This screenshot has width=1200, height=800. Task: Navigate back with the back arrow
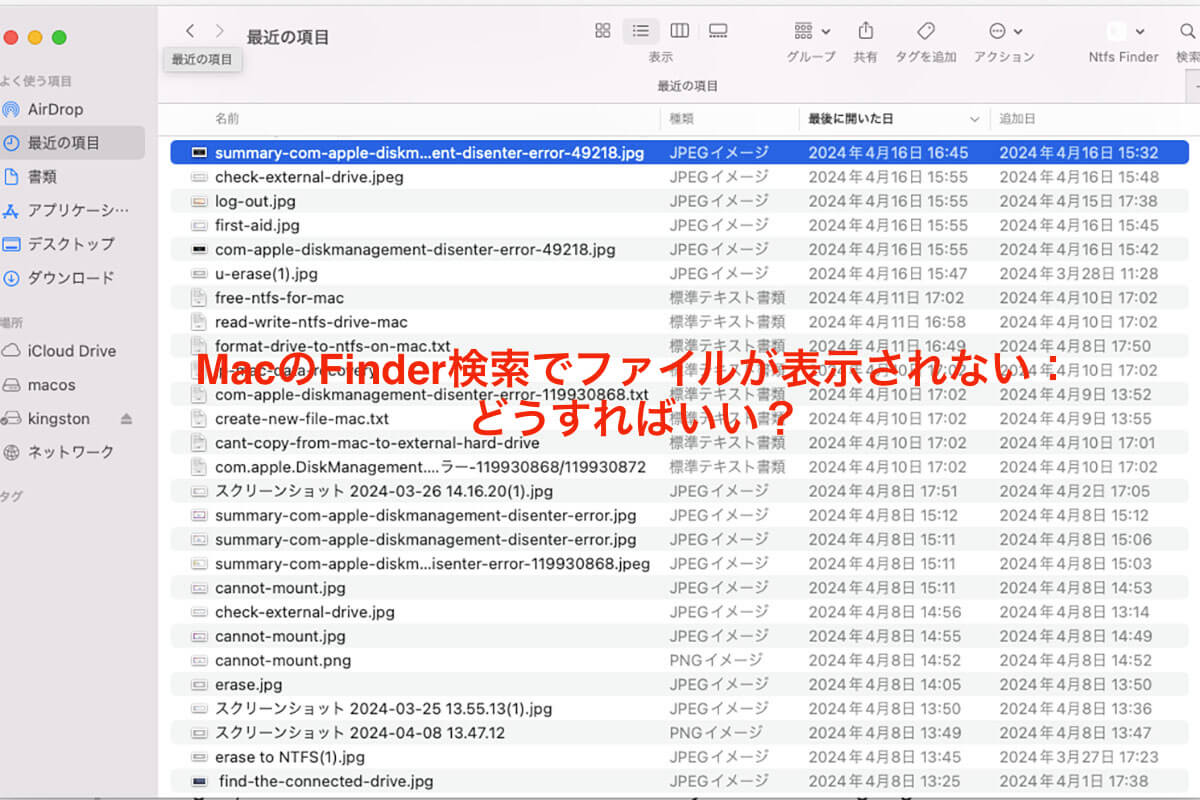click(x=190, y=30)
